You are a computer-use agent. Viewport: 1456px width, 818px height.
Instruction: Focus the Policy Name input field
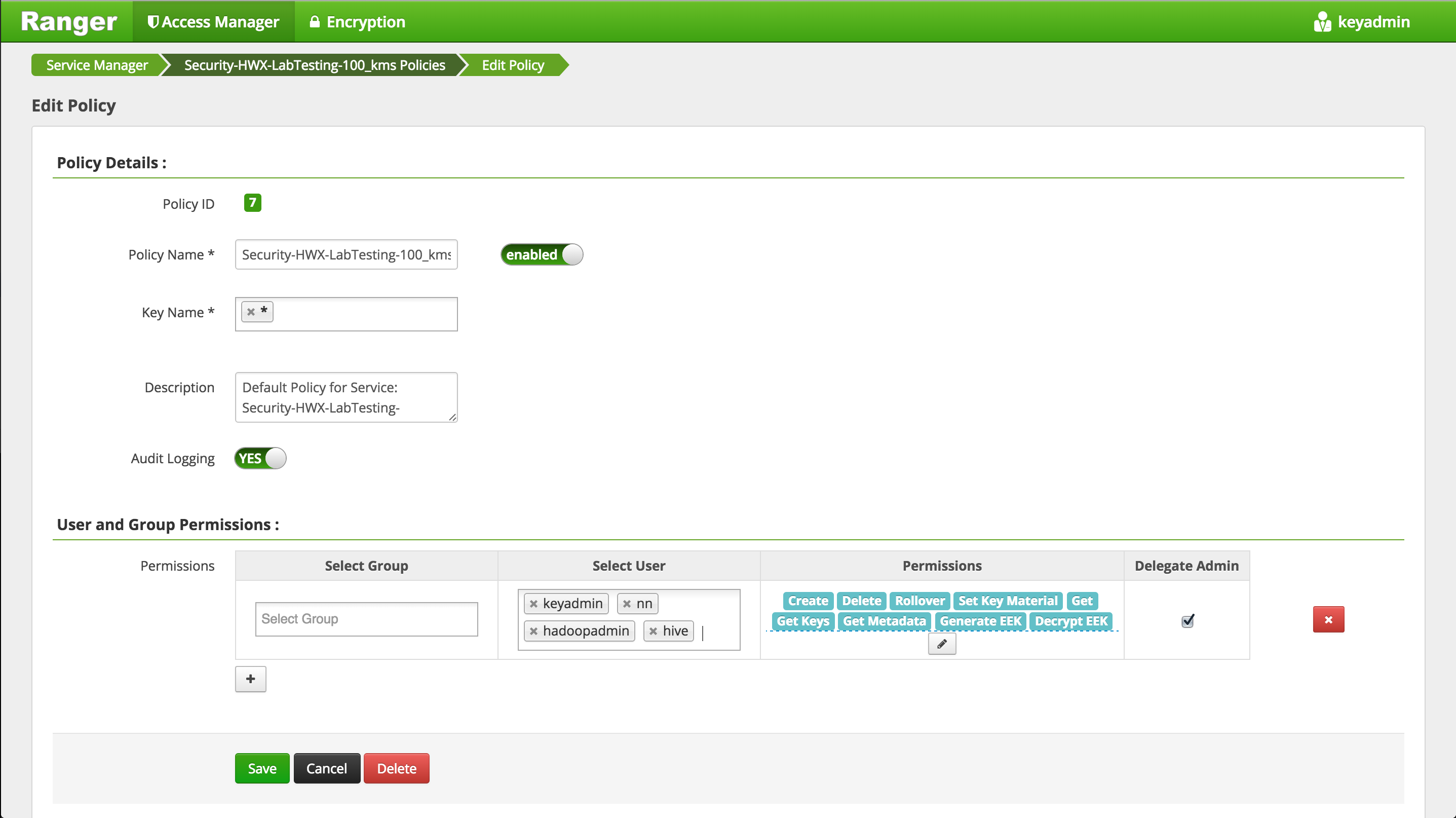(347, 254)
